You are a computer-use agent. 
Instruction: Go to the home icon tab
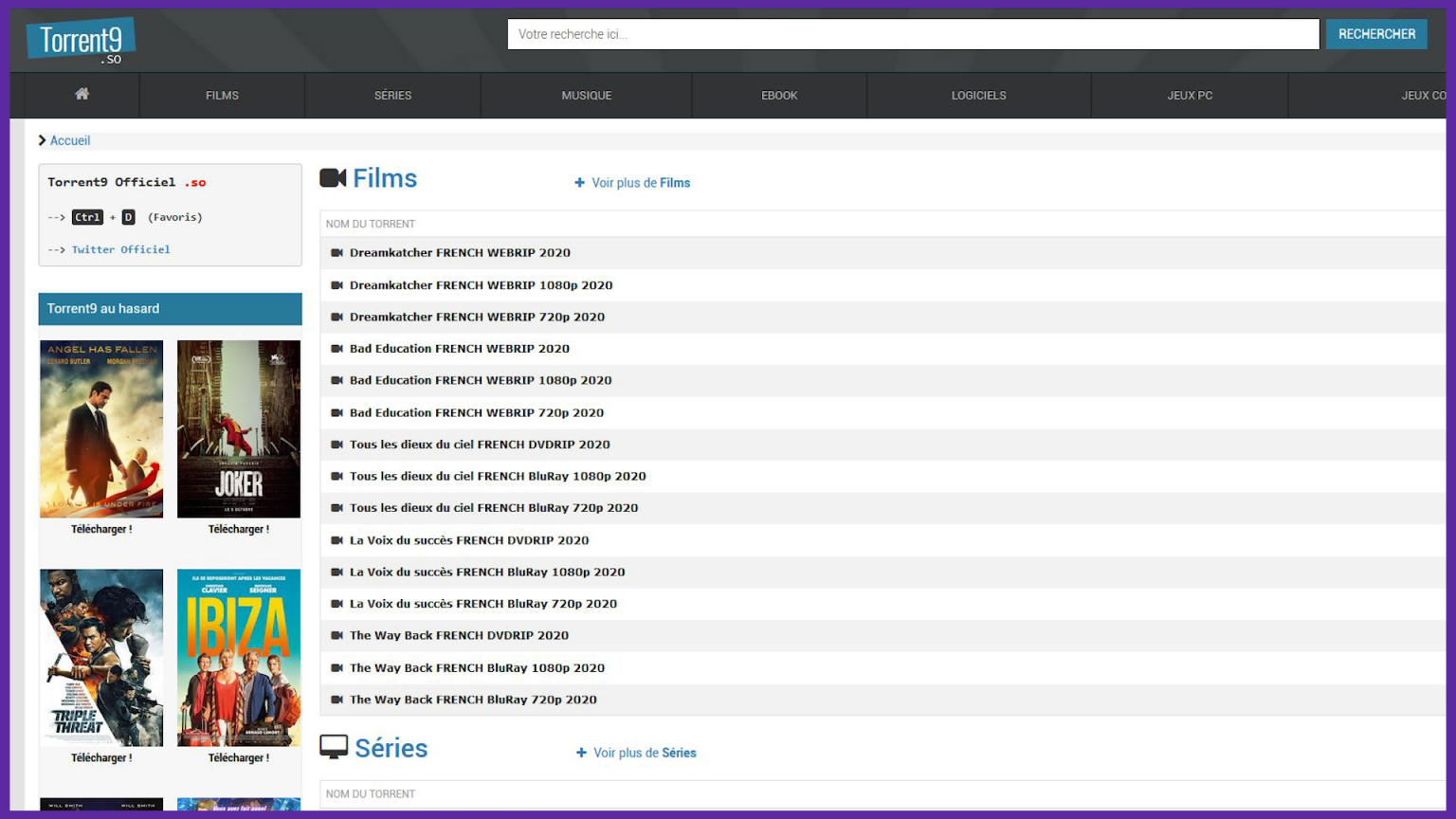click(82, 94)
